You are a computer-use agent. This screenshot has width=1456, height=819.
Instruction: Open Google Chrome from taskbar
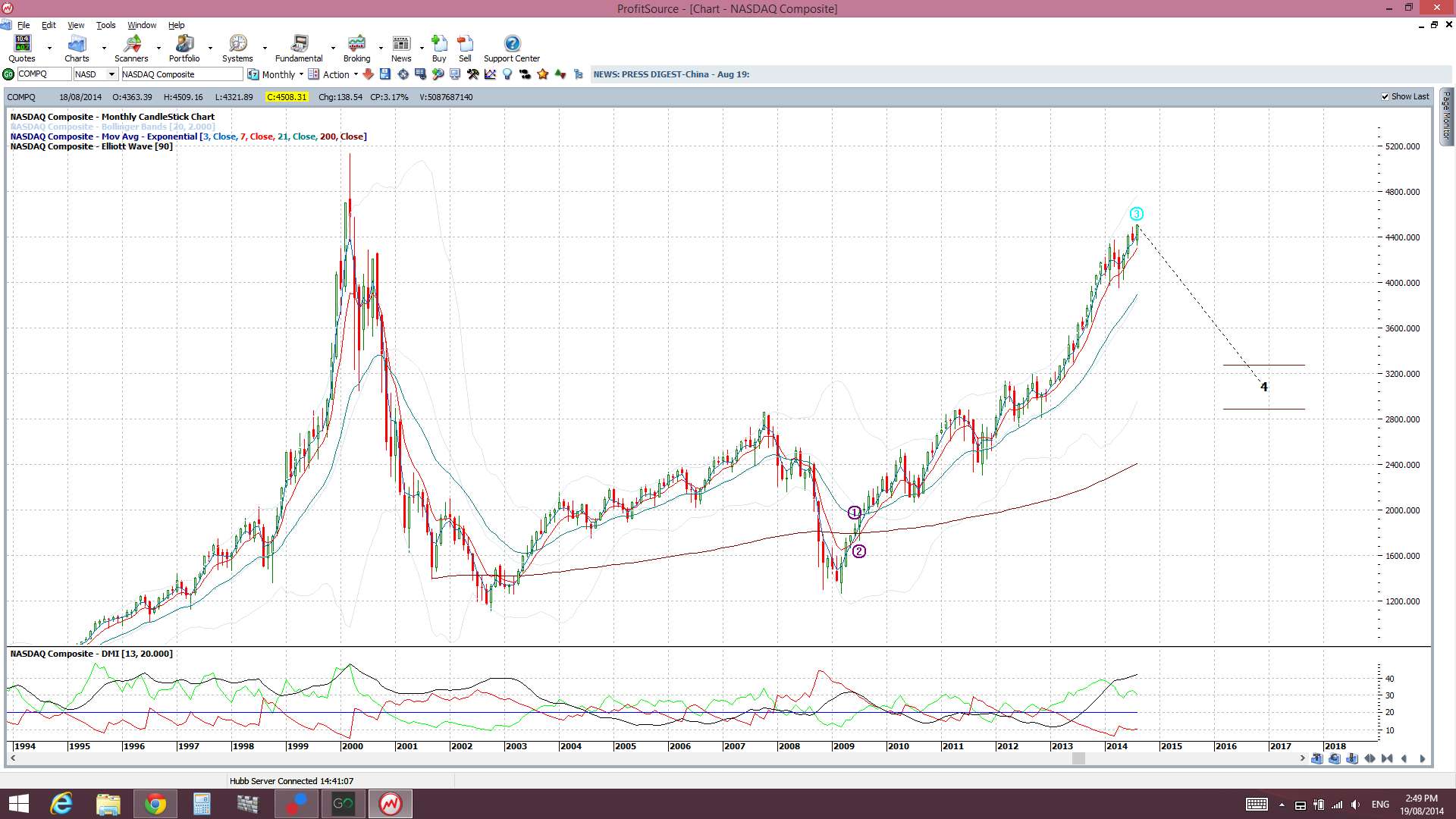[155, 804]
